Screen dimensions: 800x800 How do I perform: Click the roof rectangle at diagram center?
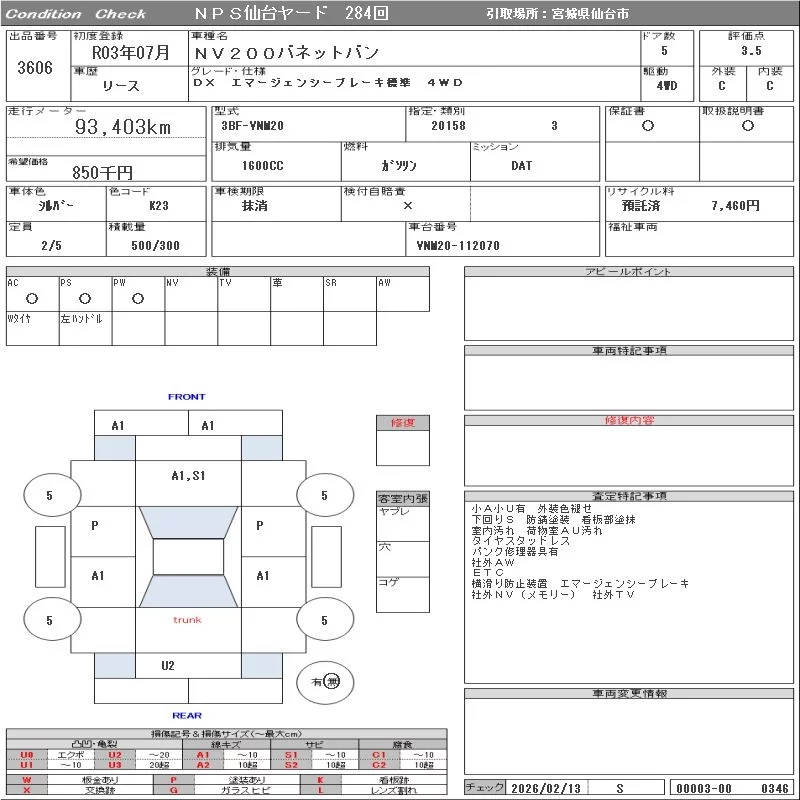pyautogui.click(x=187, y=557)
